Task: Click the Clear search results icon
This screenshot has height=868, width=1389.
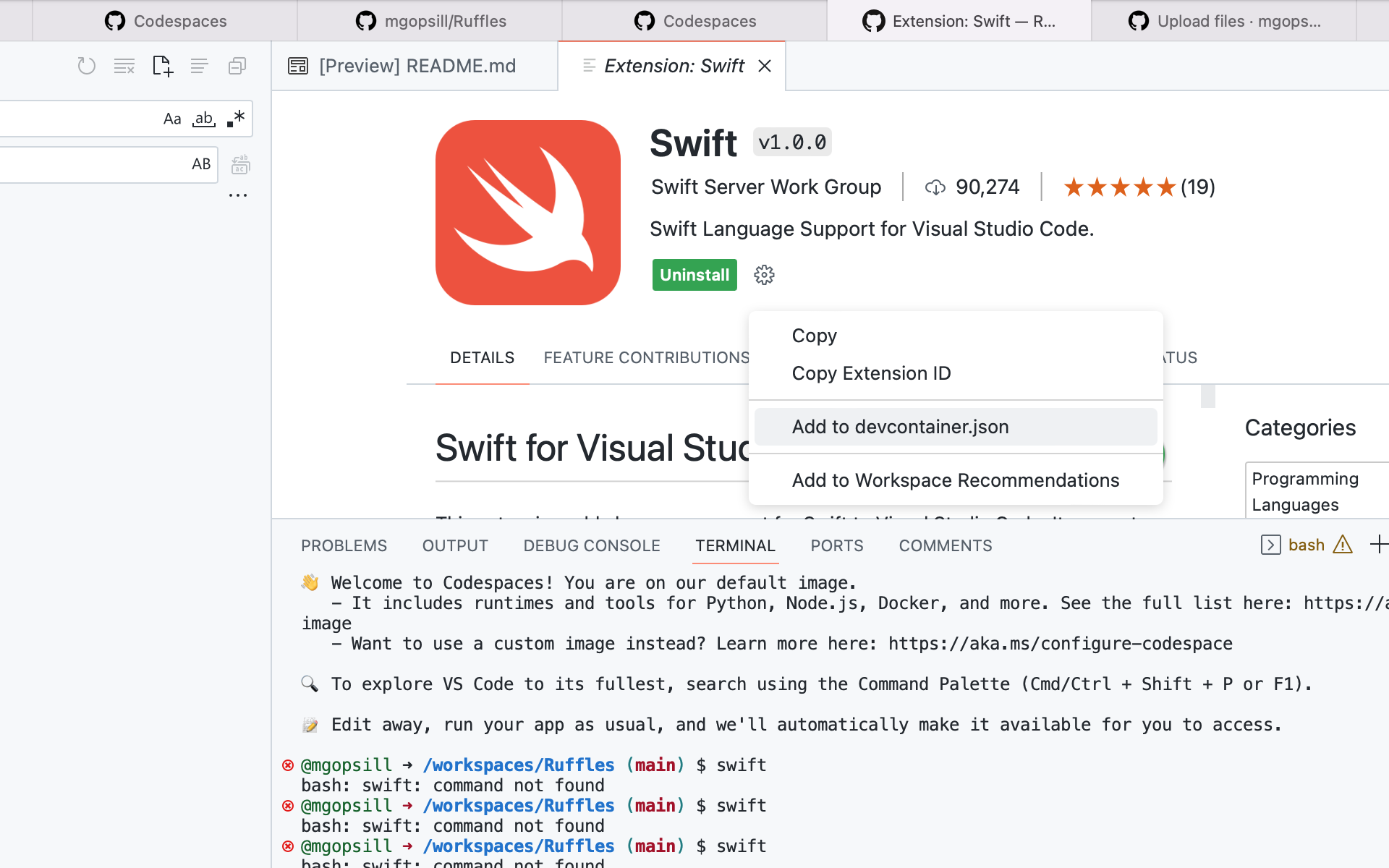Action: tap(124, 66)
